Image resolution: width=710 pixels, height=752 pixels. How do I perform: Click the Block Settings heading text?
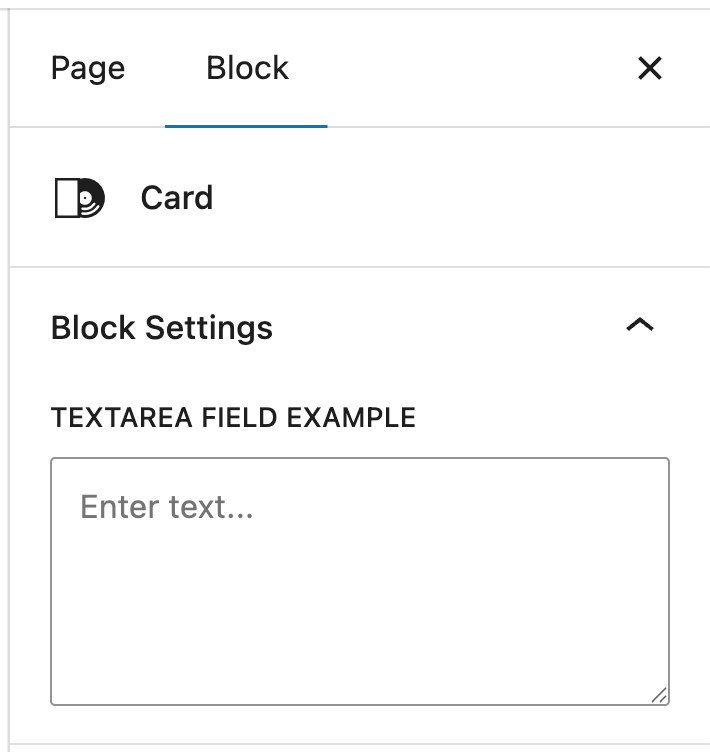[x=162, y=328]
